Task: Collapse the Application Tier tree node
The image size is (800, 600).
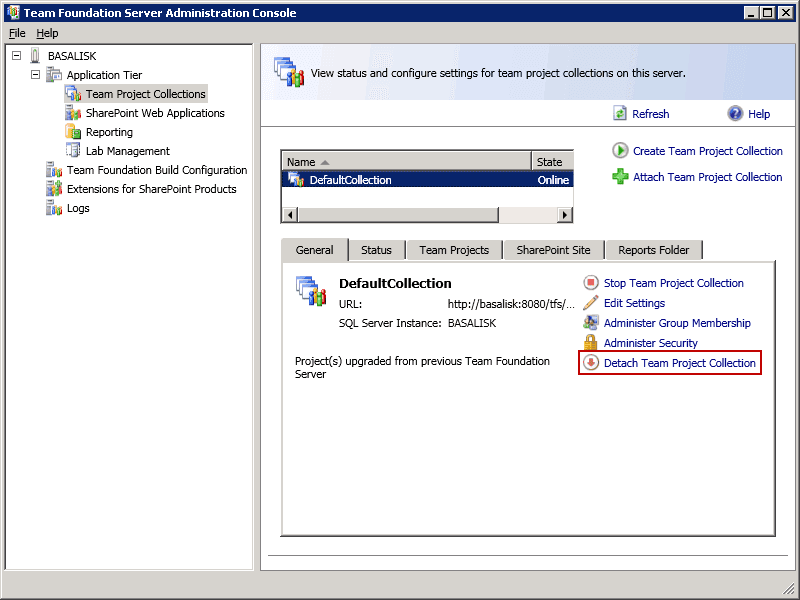Action: tap(36, 75)
